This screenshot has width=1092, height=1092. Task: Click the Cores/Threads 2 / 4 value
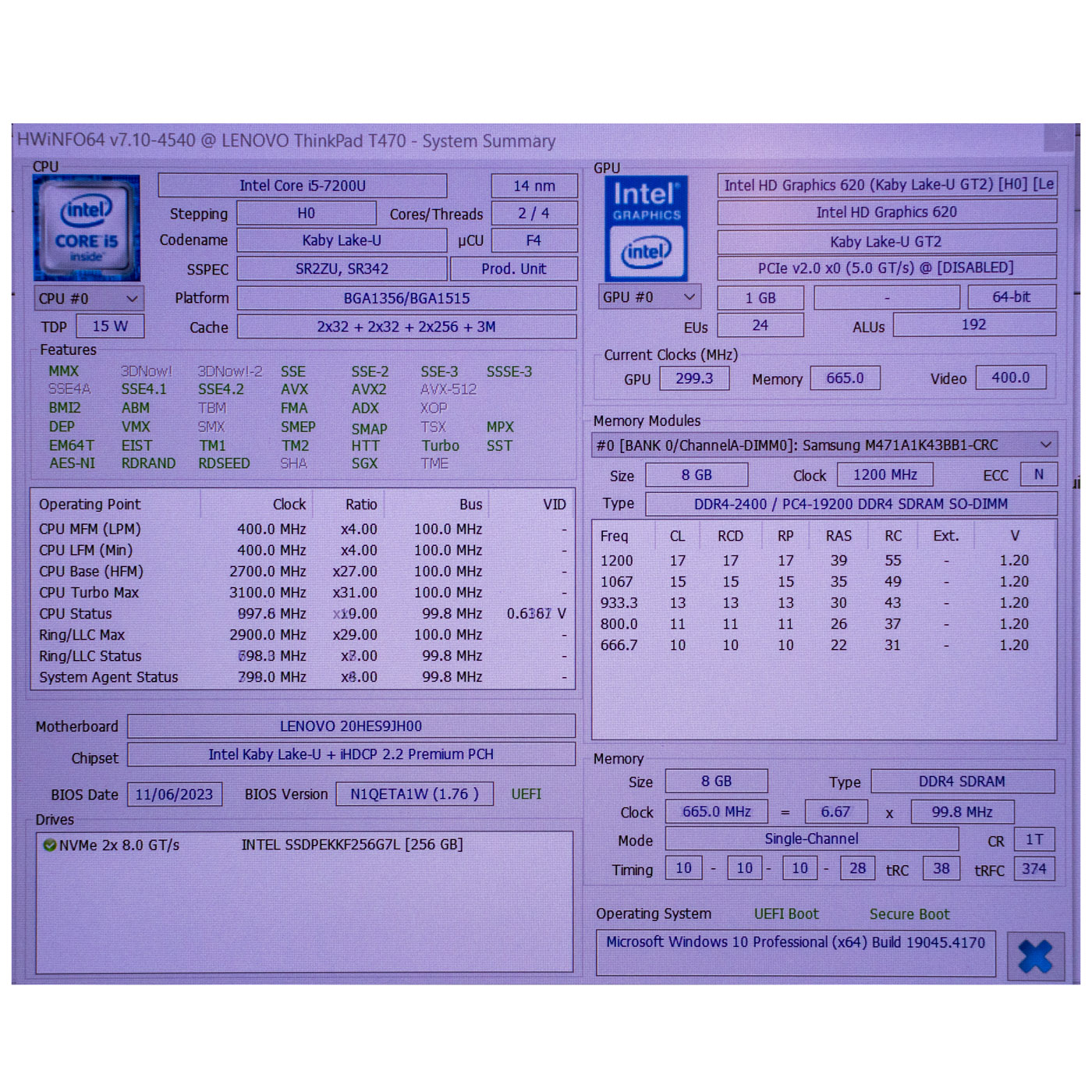[534, 213]
